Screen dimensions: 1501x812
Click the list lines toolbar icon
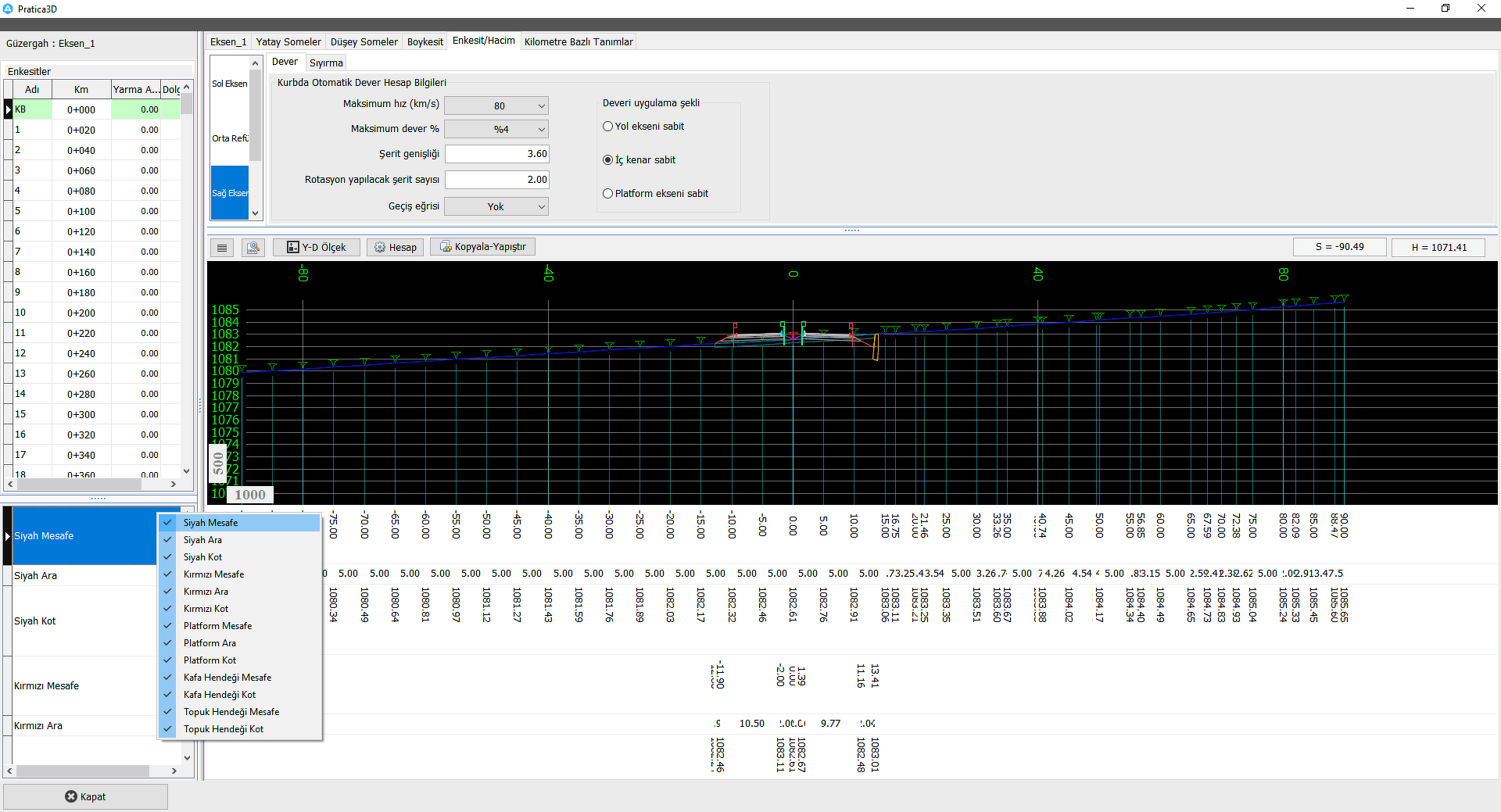coord(222,248)
